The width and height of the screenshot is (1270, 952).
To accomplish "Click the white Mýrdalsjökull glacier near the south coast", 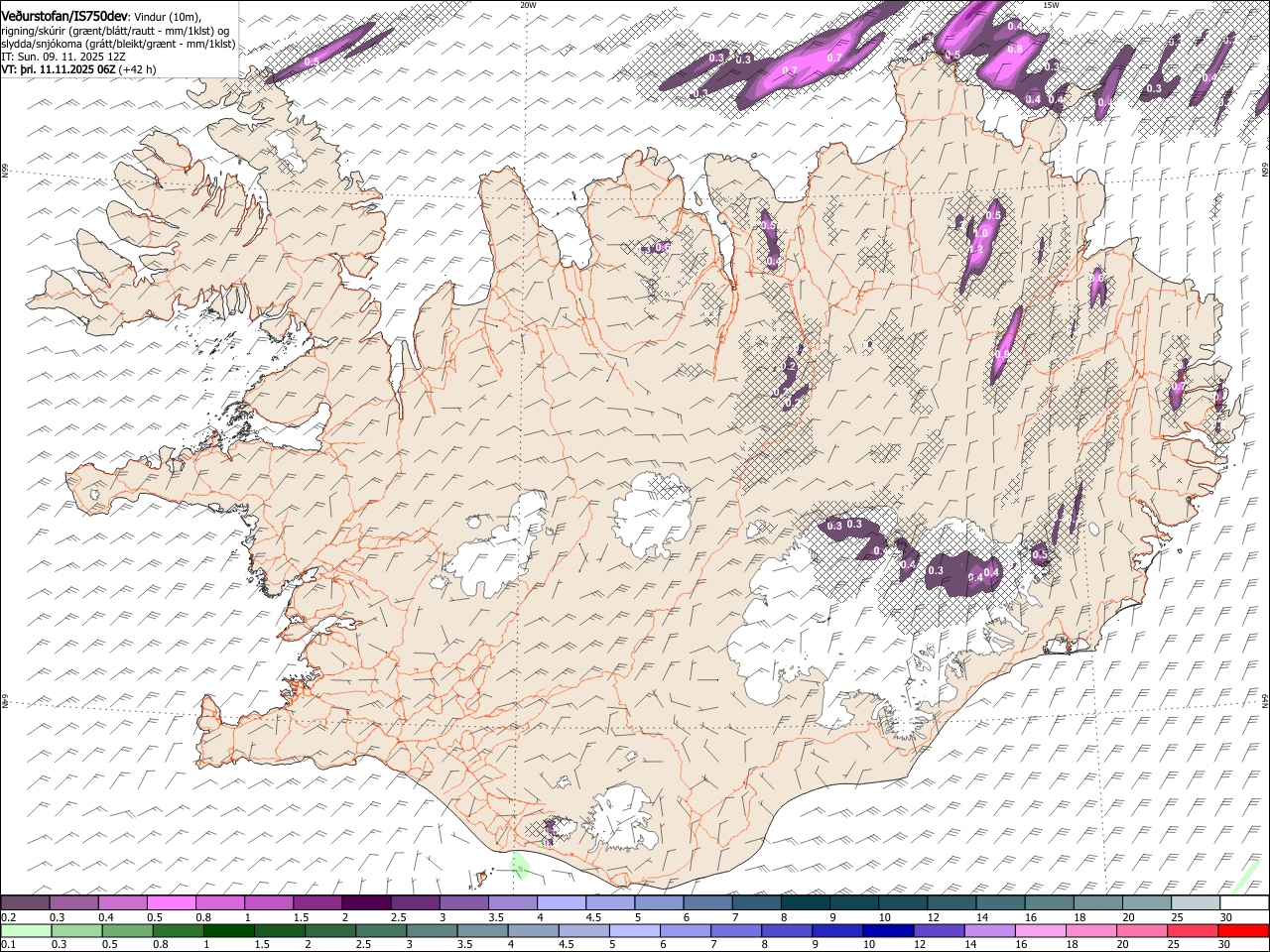I will point(622,818).
